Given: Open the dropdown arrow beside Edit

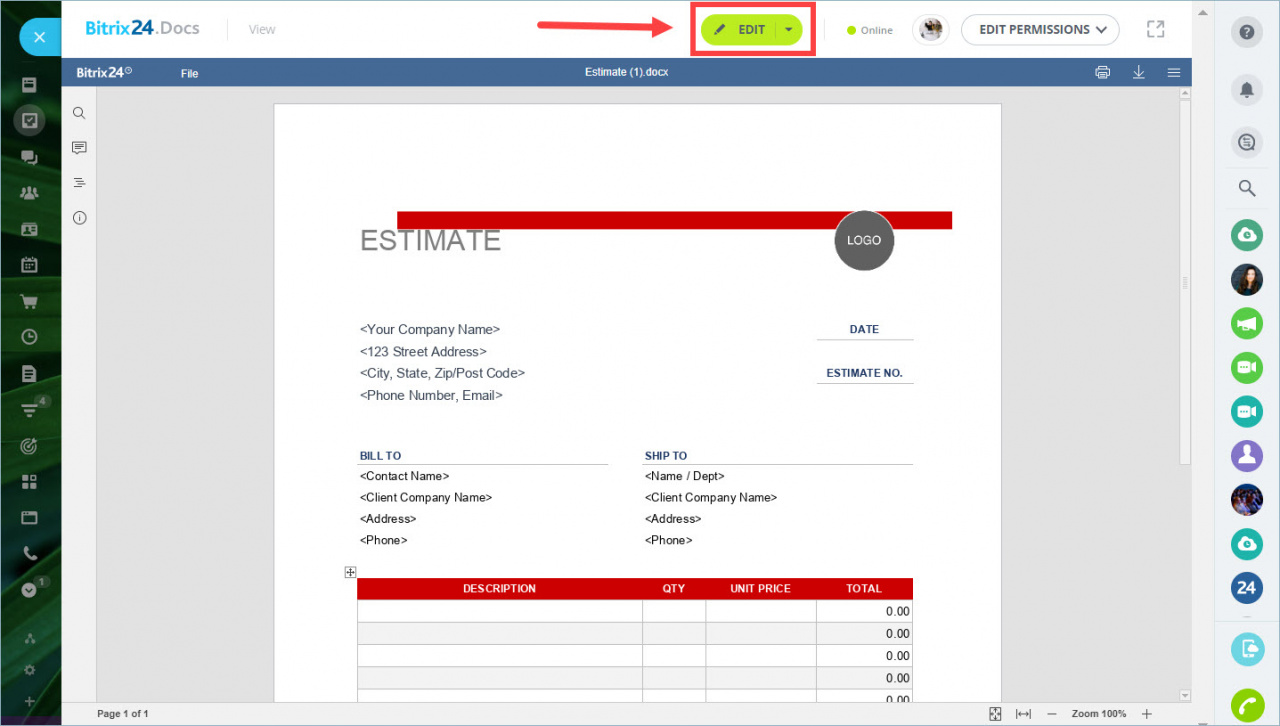Looking at the screenshot, I should (789, 30).
